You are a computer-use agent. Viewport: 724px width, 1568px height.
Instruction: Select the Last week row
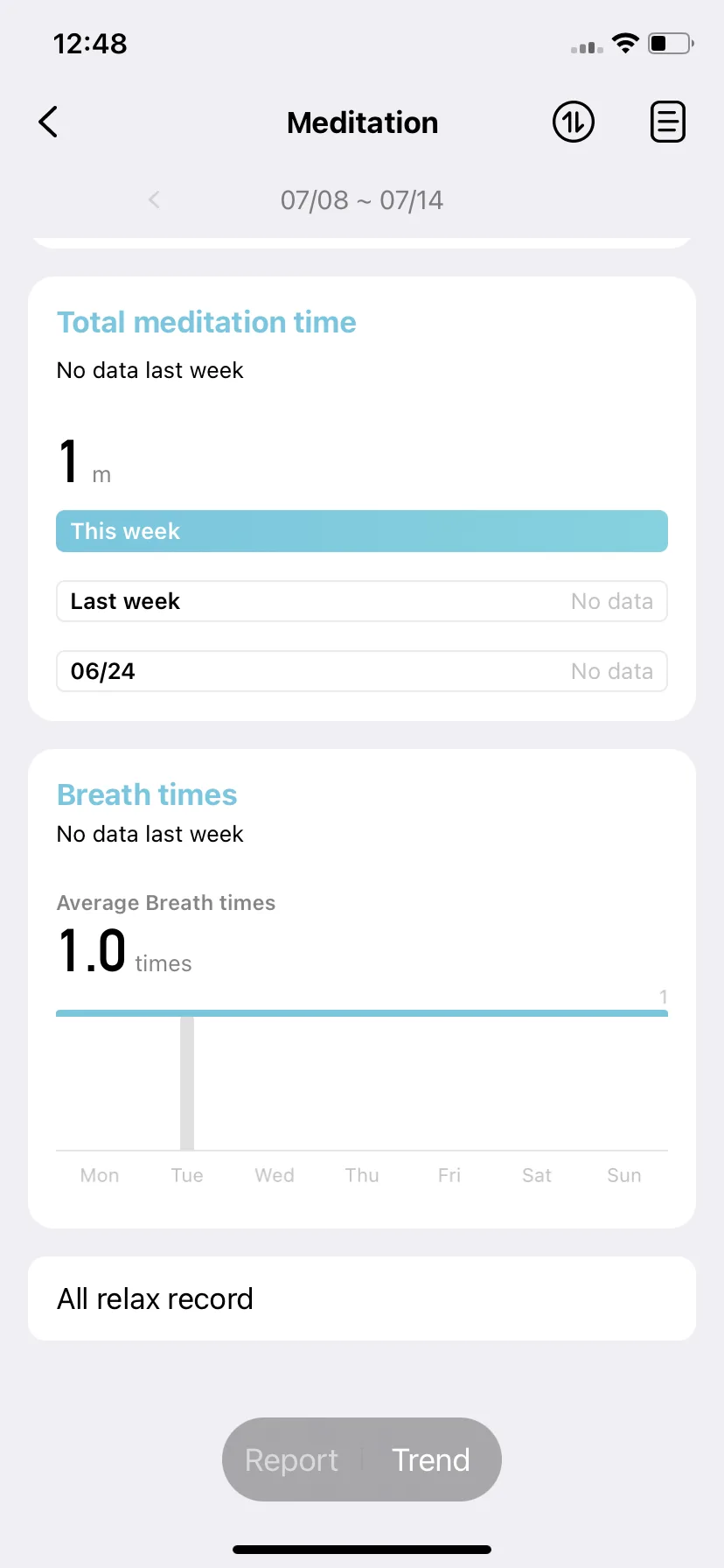pyautogui.click(x=362, y=601)
